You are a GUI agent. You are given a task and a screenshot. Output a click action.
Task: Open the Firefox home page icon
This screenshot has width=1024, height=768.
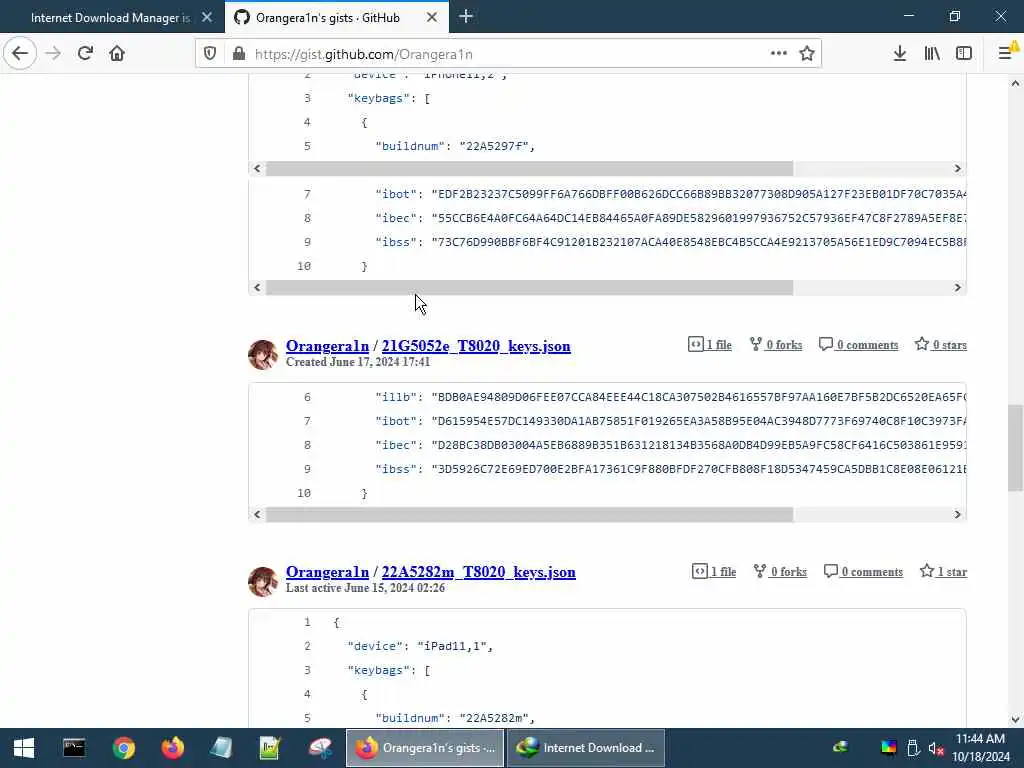click(x=117, y=54)
